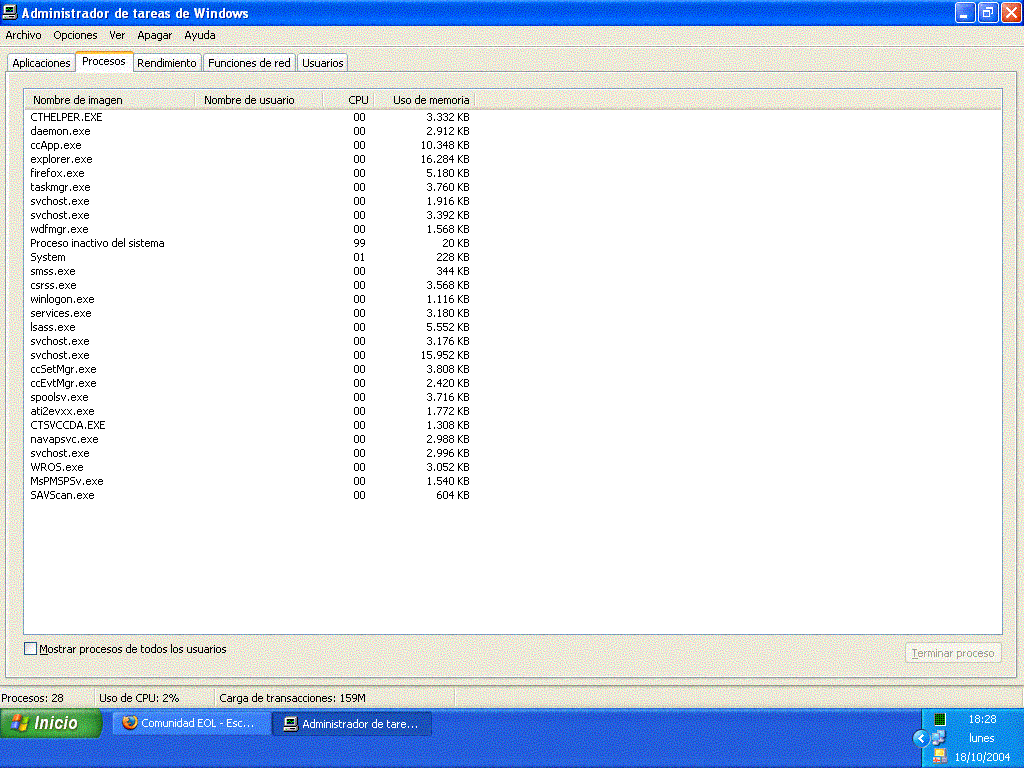
Task: Select the Procesos tab
Action: pyautogui.click(x=104, y=61)
